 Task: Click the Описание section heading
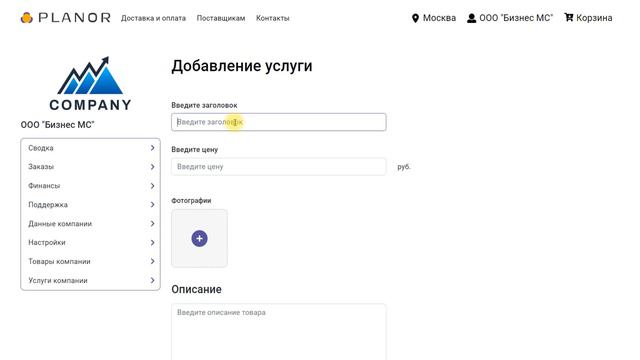tap(196, 289)
